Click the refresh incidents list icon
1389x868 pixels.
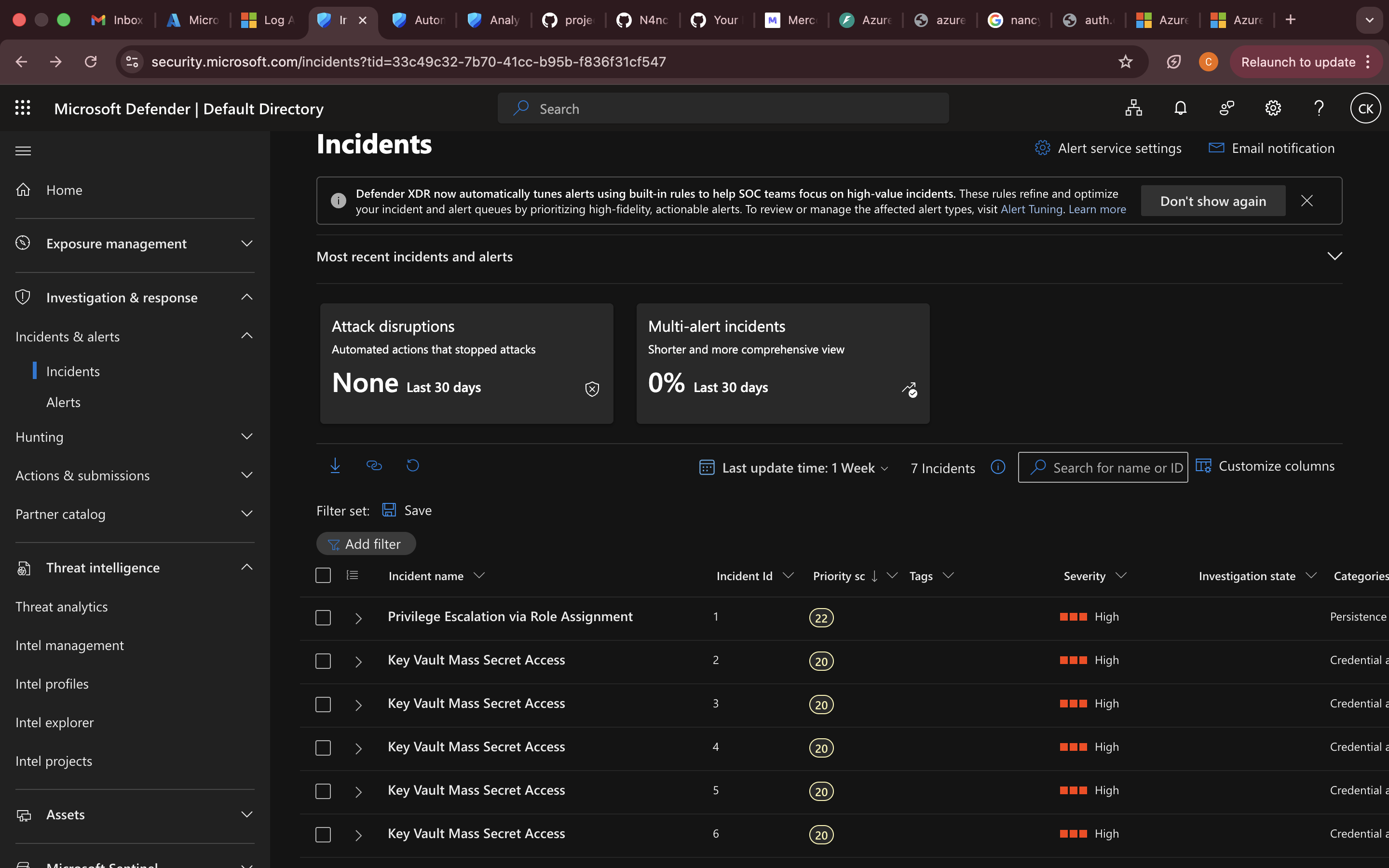[413, 465]
